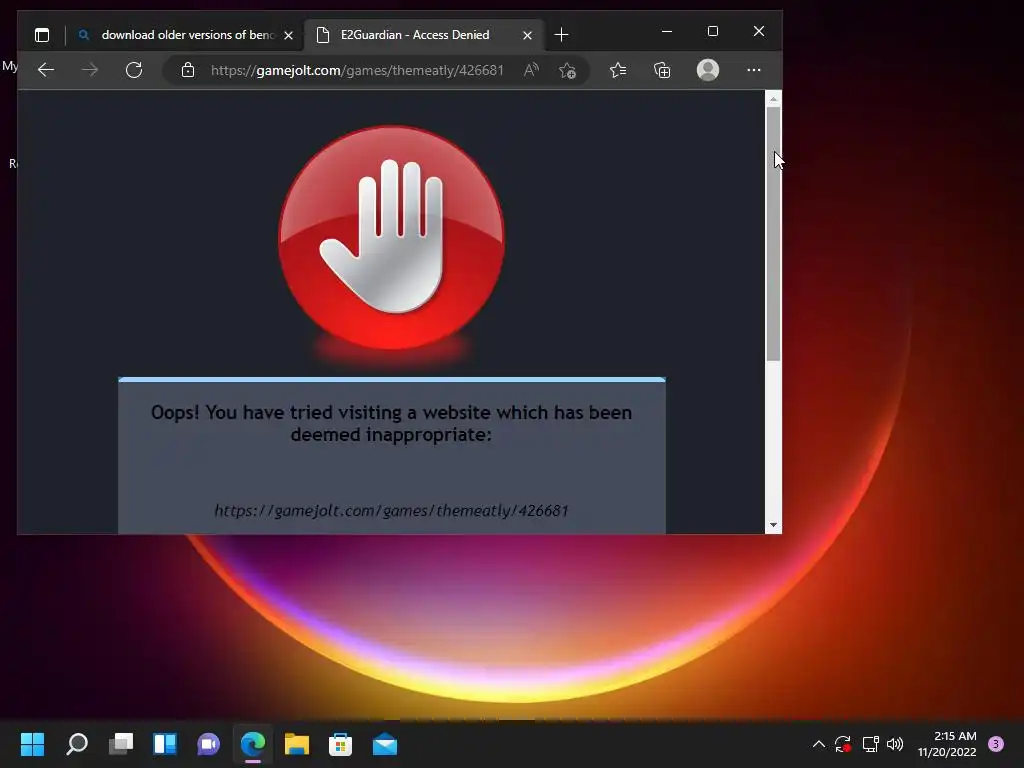The image size is (1024, 768).
Task: Open the Favorites list
Action: tap(618, 70)
